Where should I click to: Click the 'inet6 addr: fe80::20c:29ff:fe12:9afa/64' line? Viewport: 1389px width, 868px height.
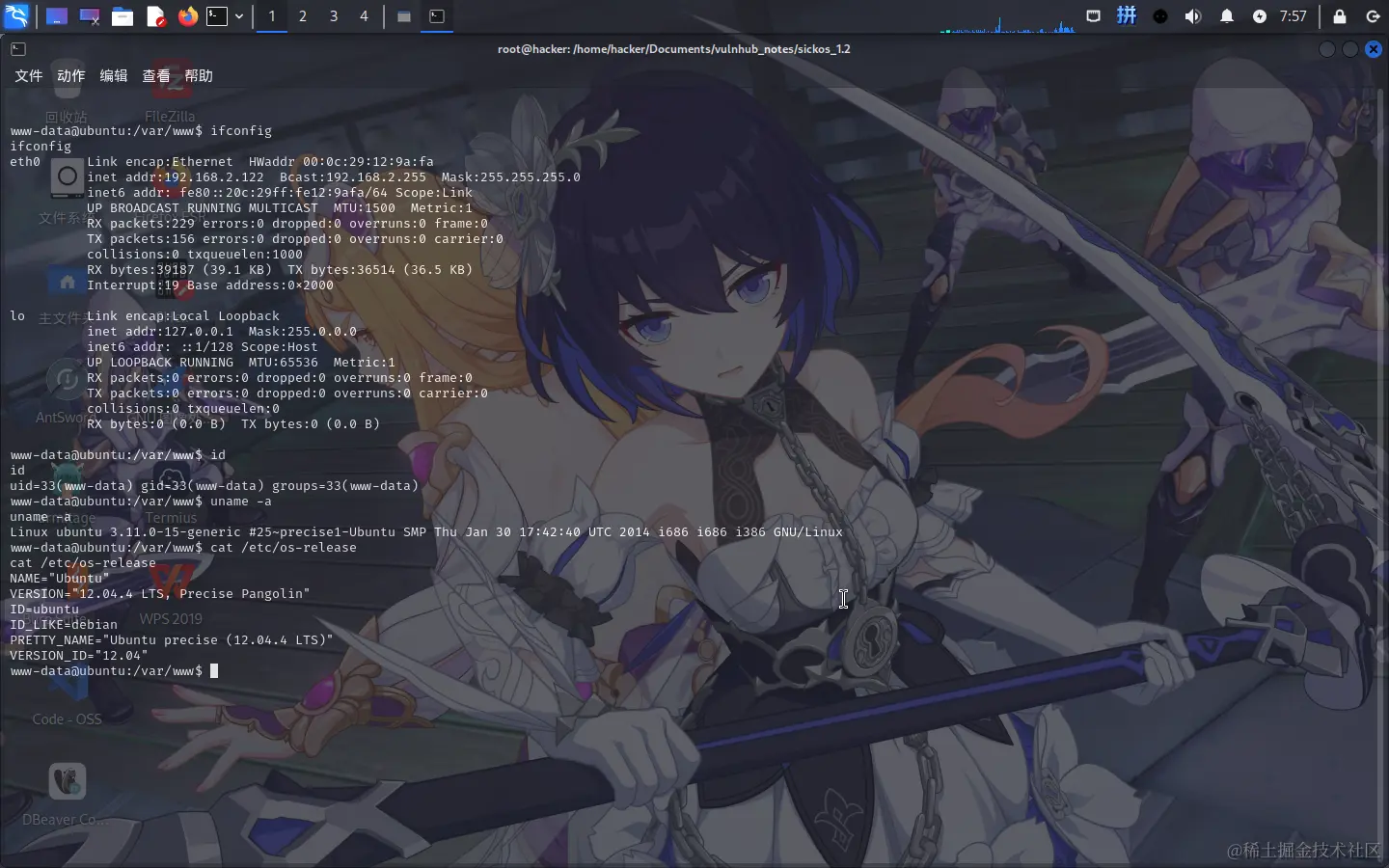pos(280,192)
